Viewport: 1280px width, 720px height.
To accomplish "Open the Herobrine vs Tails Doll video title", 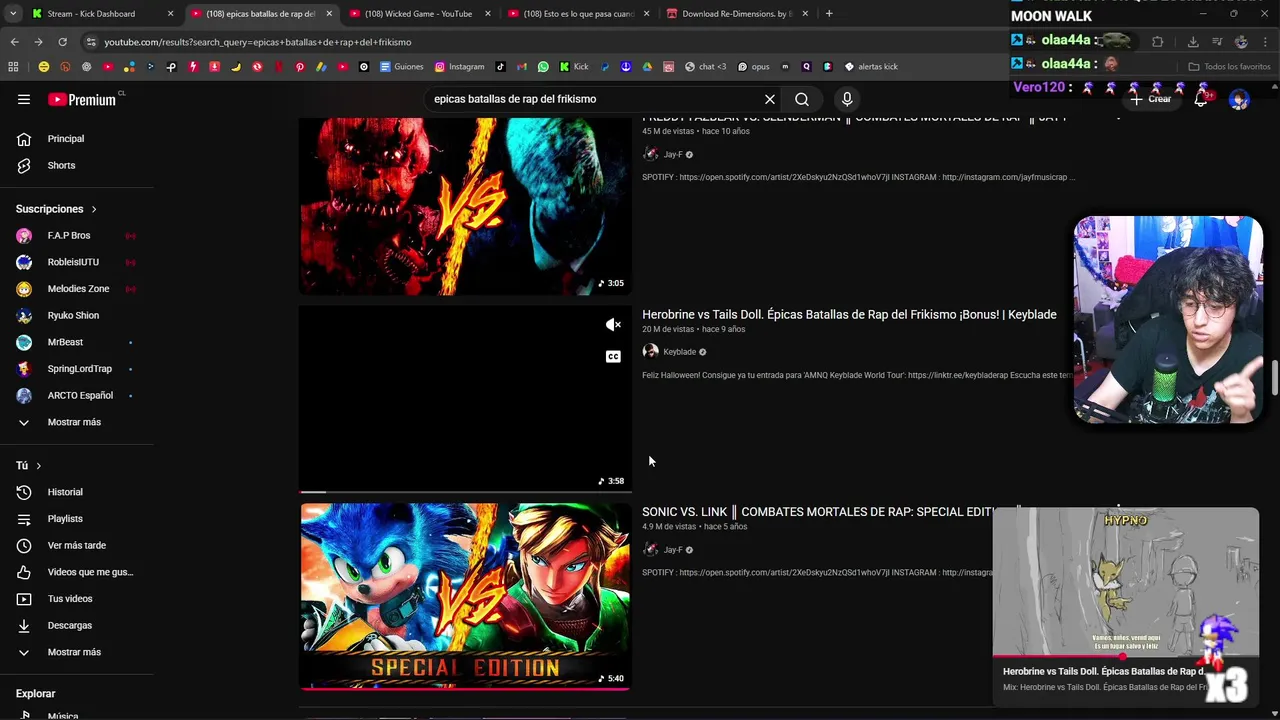I will click(x=849, y=314).
